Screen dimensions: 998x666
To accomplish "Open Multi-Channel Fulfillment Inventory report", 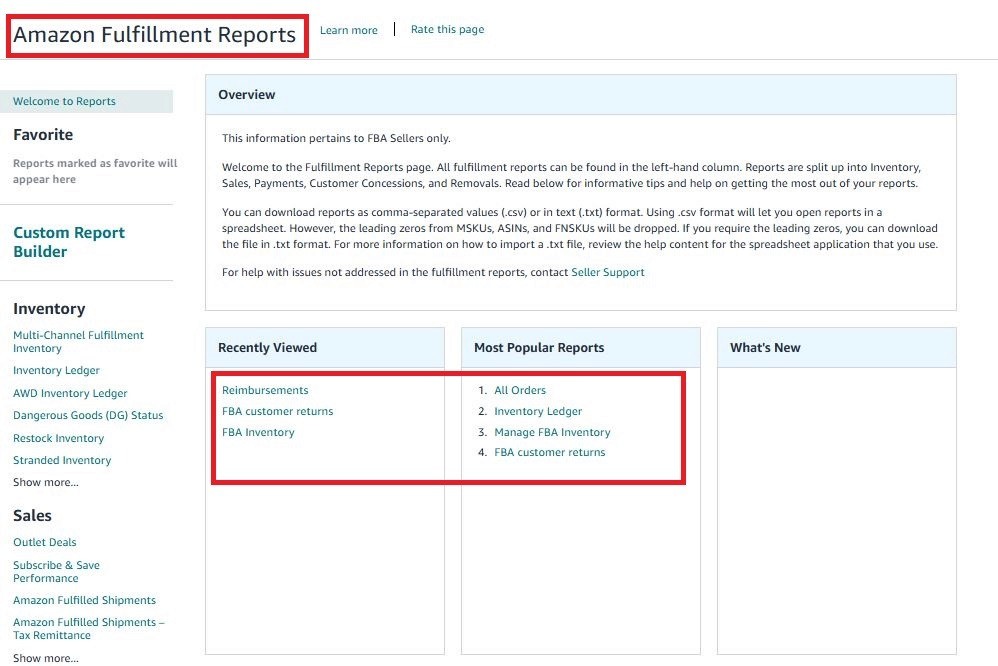I will pos(78,341).
